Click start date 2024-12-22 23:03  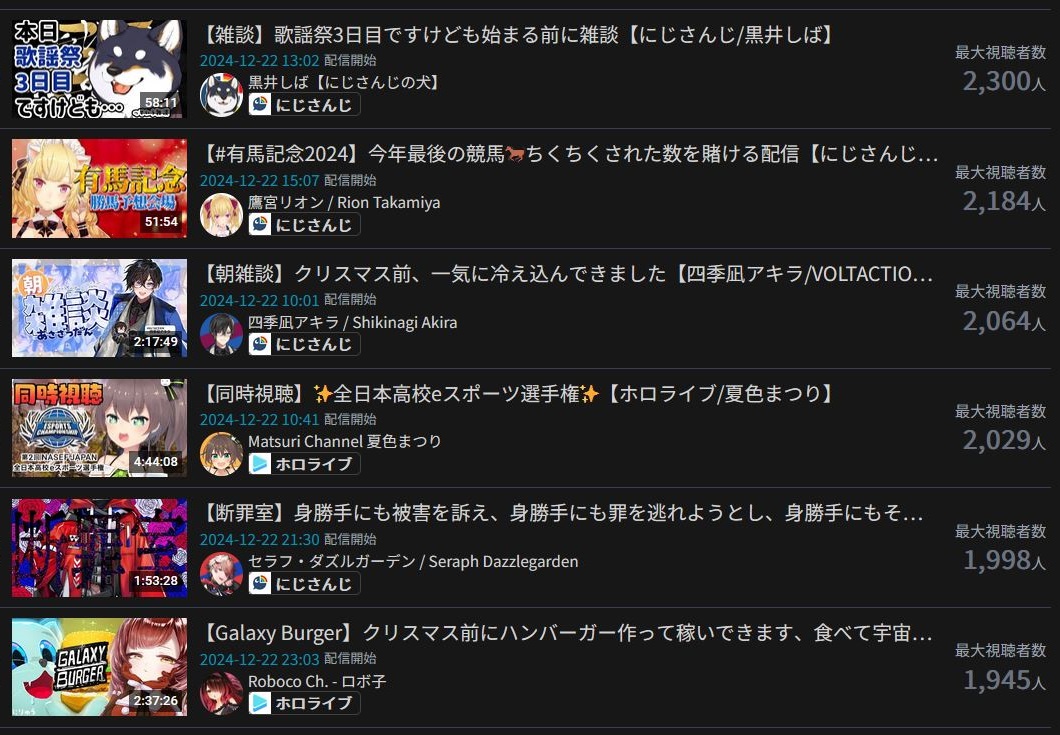[260, 659]
